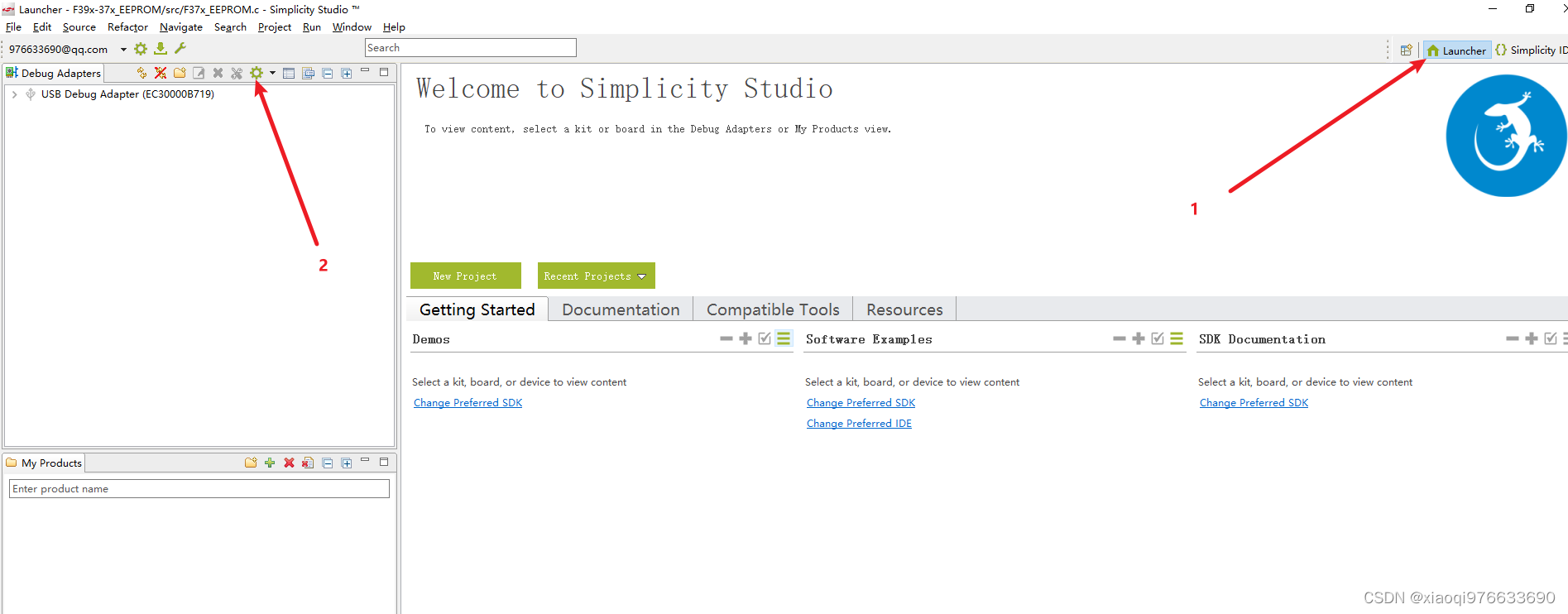Click the stacked windows icon in Debug Adapters
This screenshot has width=1568, height=614.
308,73
